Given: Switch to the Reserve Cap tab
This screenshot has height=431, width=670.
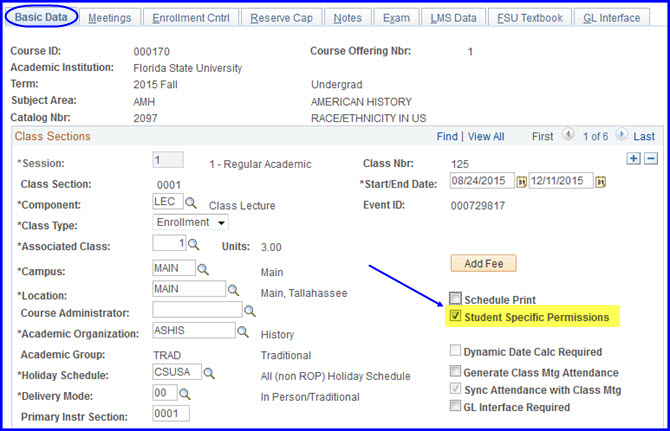Looking at the screenshot, I should tap(281, 18).
